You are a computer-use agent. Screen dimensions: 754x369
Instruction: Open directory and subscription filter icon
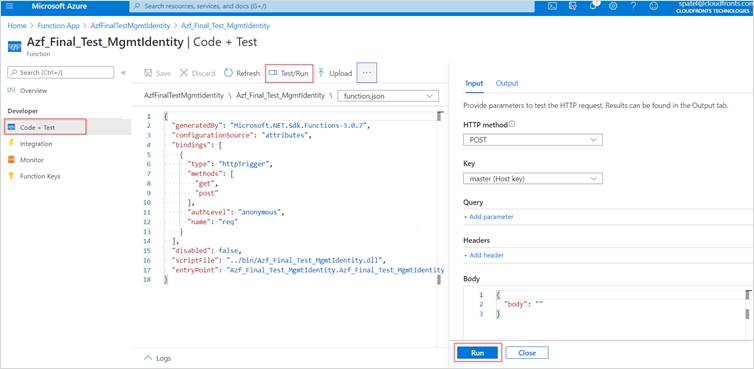(x=573, y=6)
